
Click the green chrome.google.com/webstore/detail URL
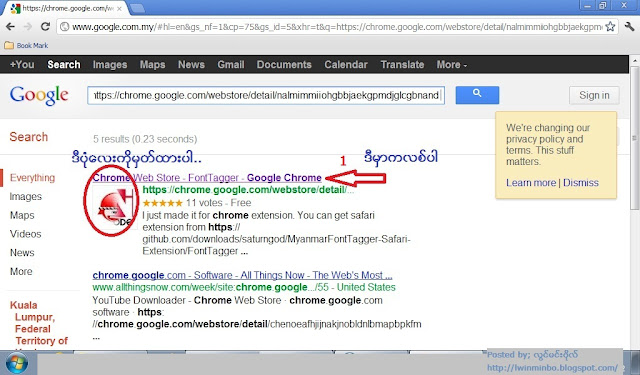click(x=248, y=190)
